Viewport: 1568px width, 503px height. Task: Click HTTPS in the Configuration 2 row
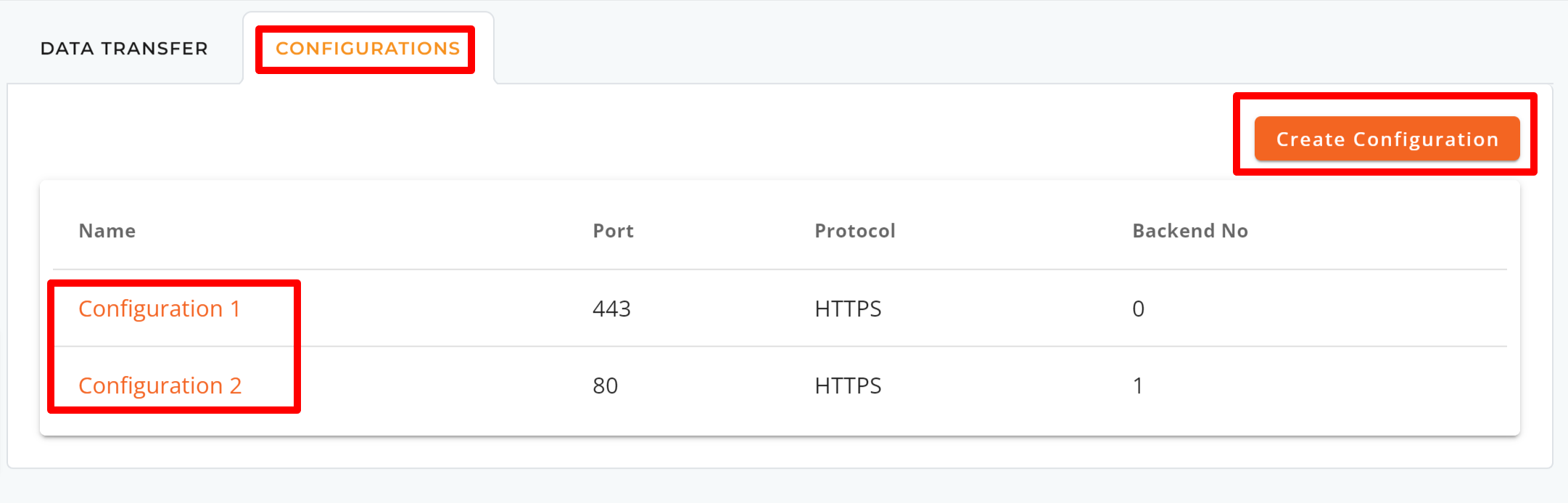(x=848, y=386)
